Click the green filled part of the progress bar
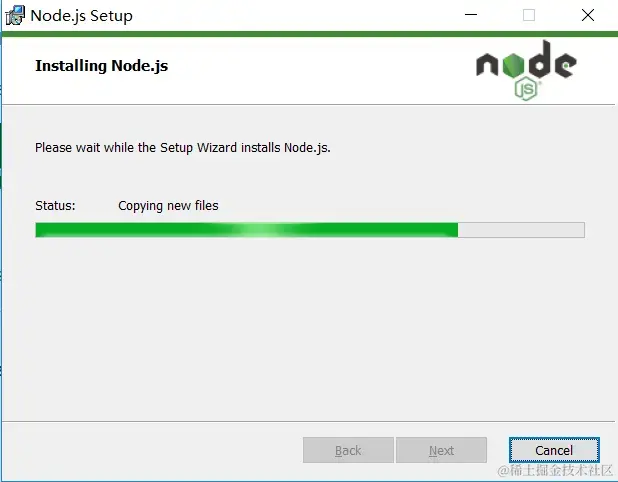Viewport: 618px width, 482px height. click(x=246, y=230)
